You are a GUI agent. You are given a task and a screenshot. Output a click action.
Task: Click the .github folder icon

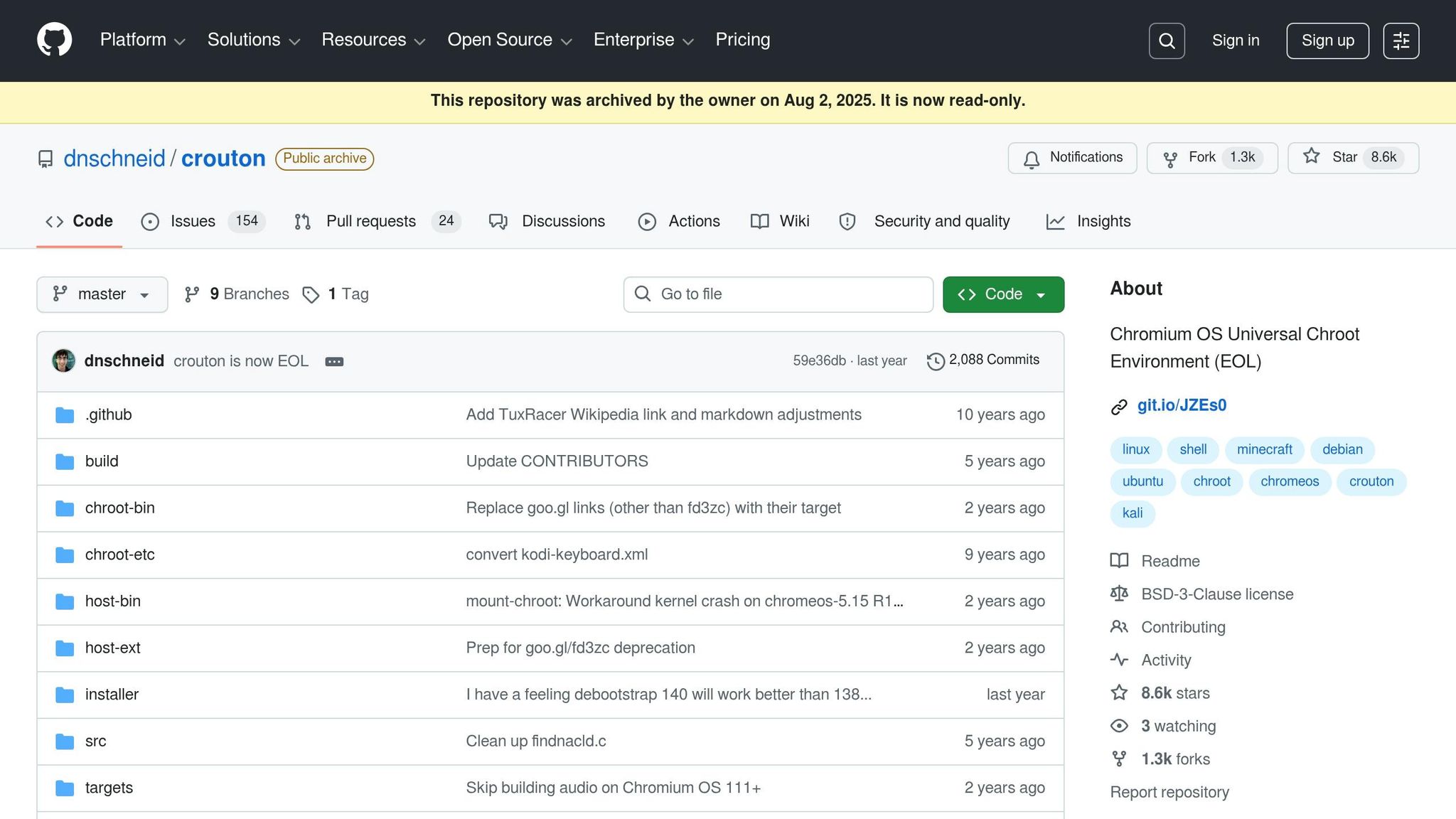[x=65, y=415]
